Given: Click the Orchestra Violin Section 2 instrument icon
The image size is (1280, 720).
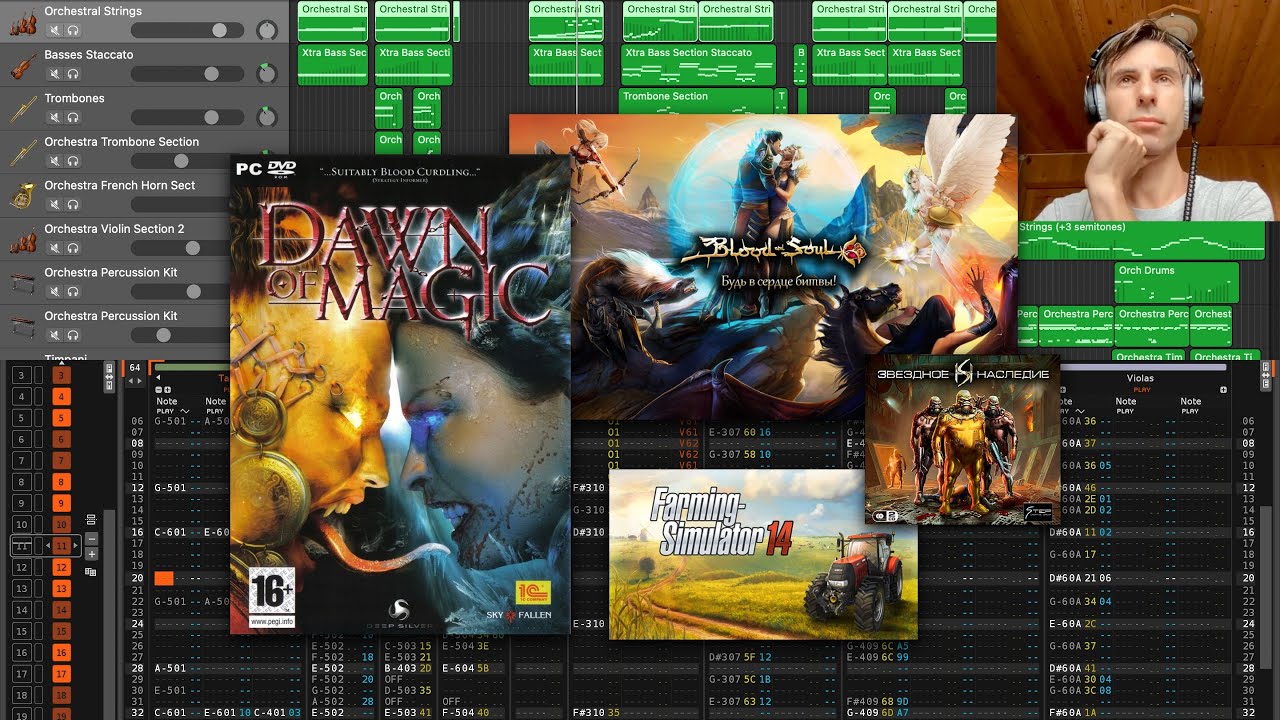Looking at the screenshot, I should tap(23, 239).
